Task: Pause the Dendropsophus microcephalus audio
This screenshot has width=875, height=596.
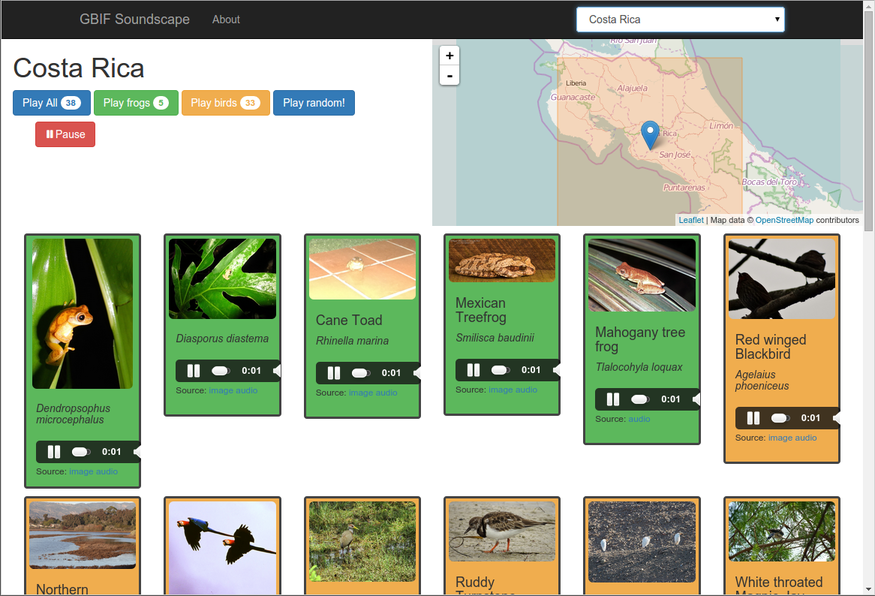Action: pyautogui.click(x=54, y=451)
